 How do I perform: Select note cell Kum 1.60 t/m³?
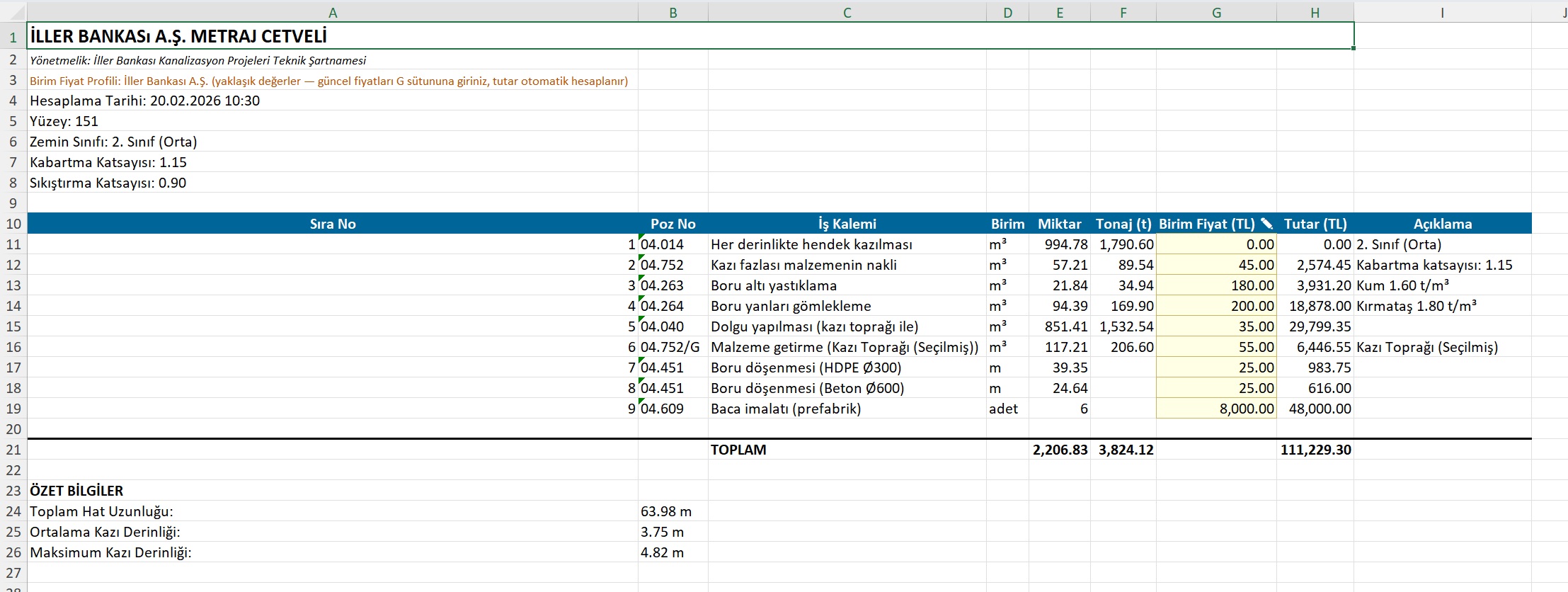click(1442, 285)
